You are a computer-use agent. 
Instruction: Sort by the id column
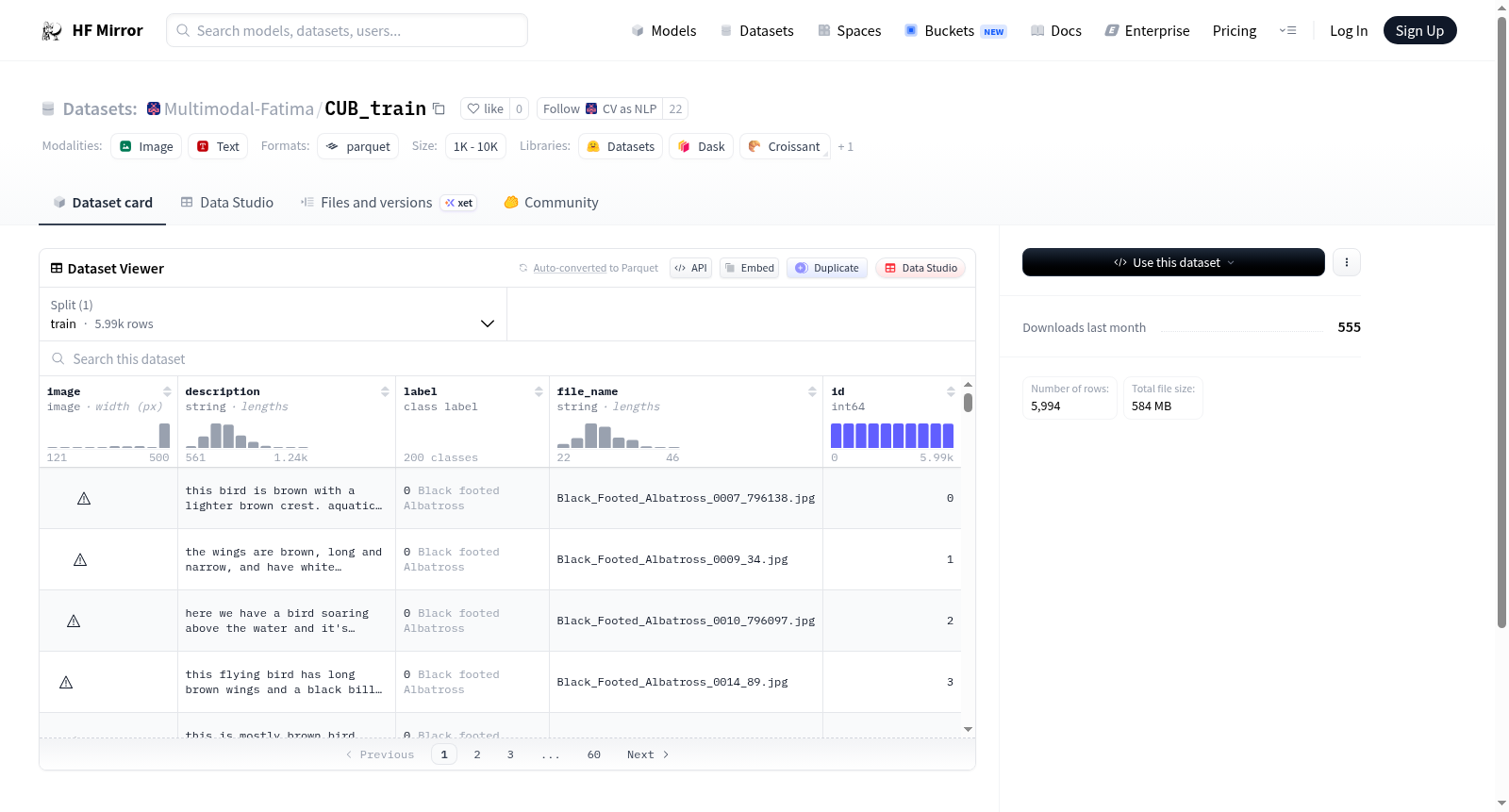(951, 391)
